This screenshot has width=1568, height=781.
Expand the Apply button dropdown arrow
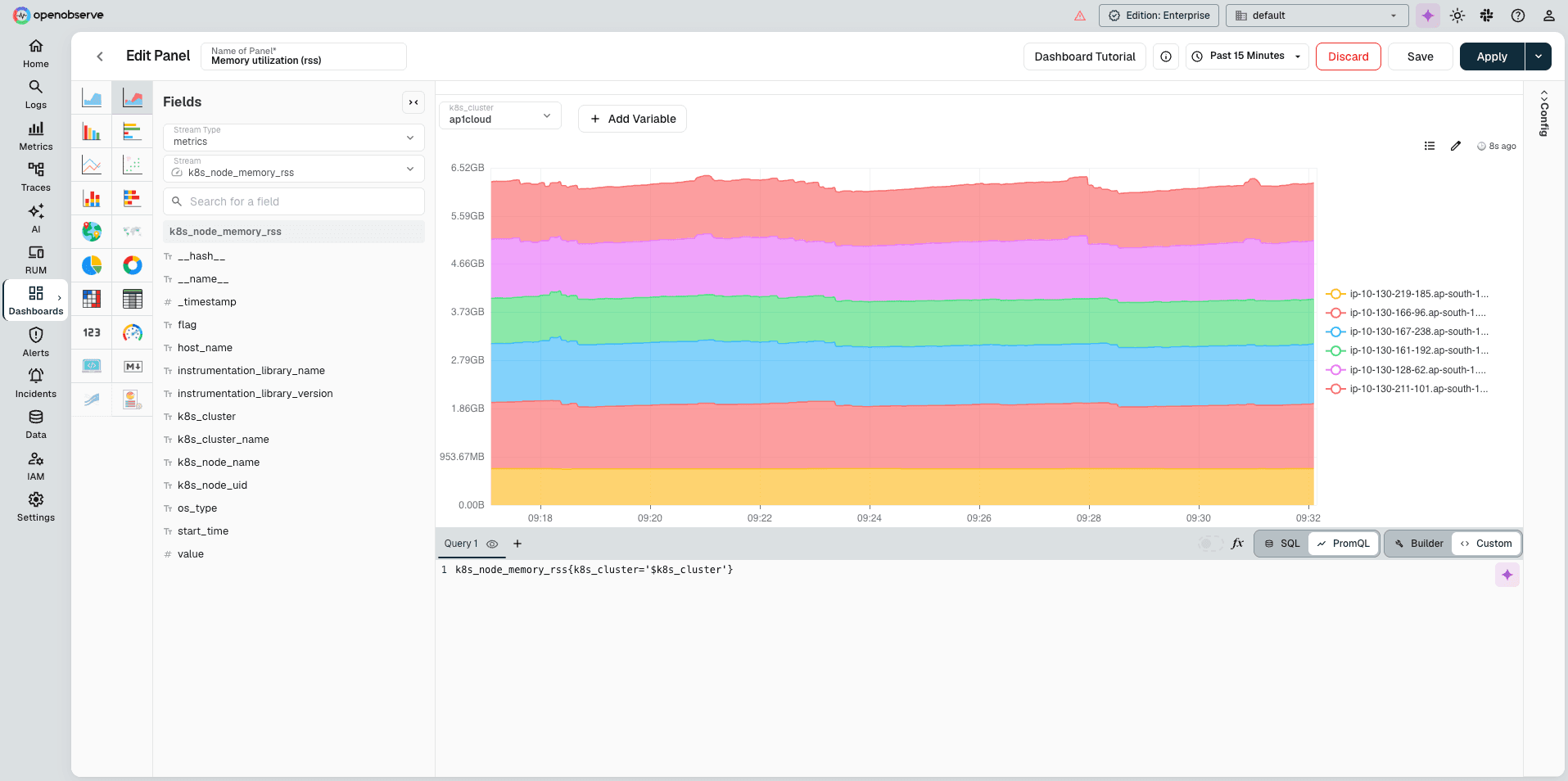pos(1539,56)
